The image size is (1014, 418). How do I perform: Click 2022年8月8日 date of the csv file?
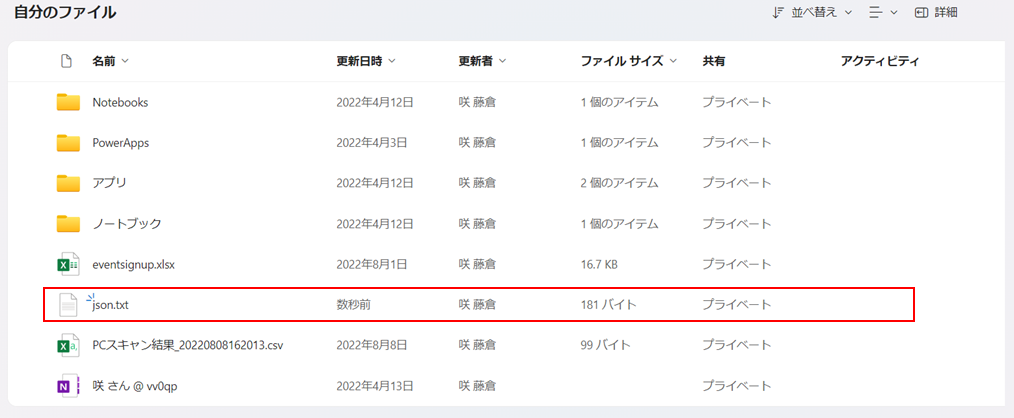pyautogui.click(x=372, y=346)
